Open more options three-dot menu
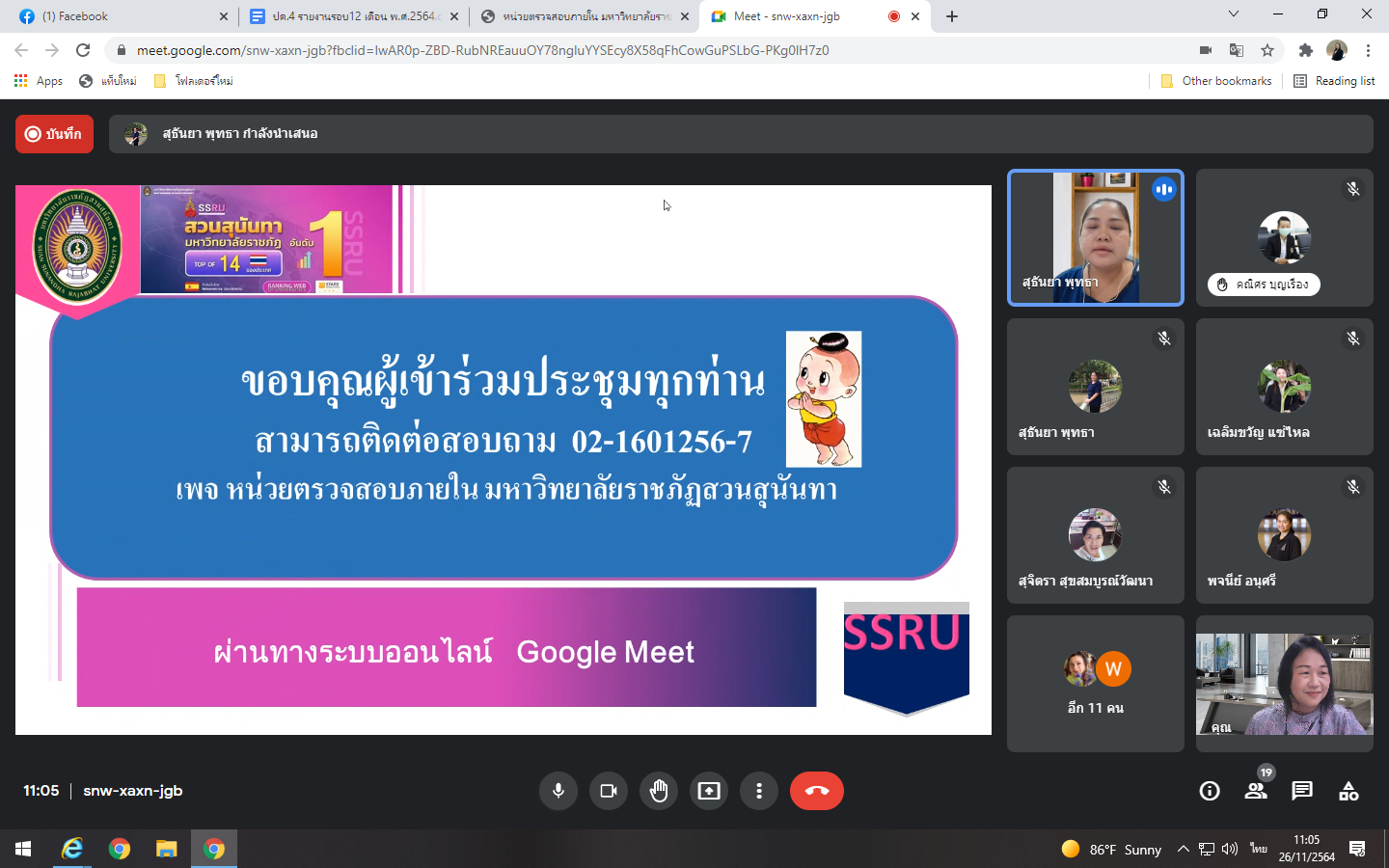The width and height of the screenshot is (1389, 868). 759,791
